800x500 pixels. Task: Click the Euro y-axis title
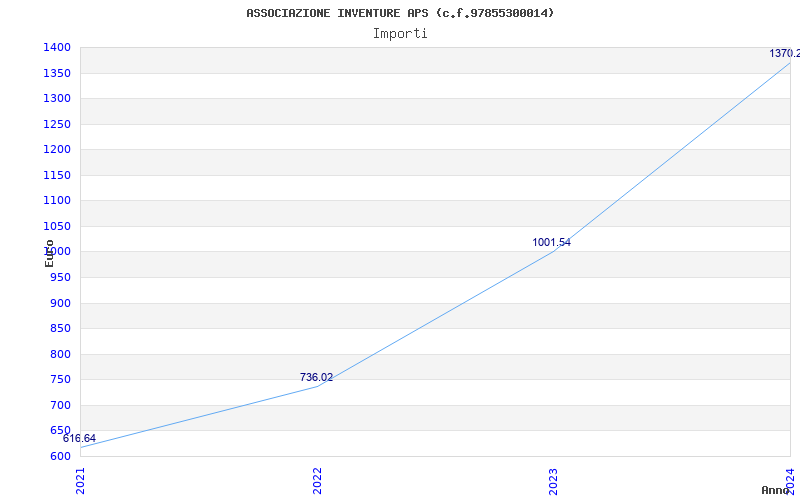click(x=49, y=254)
